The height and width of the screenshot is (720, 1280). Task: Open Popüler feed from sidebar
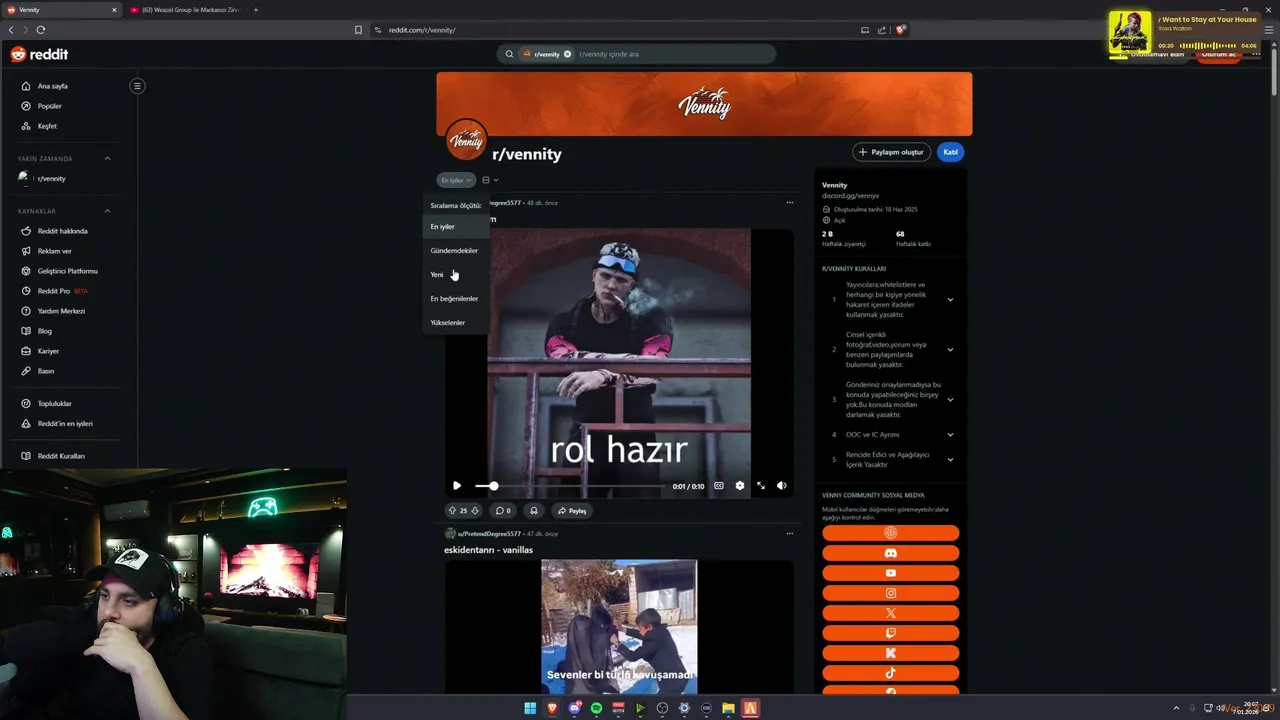[49, 106]
